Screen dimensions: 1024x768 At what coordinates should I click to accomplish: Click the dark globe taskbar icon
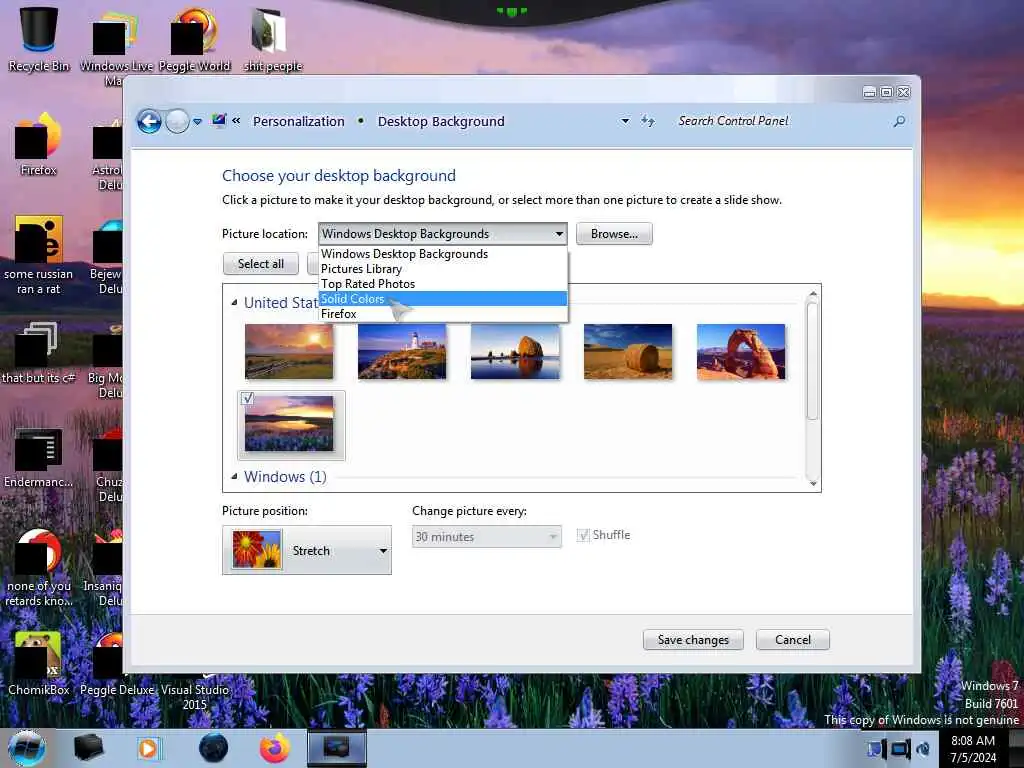point(213,748)
